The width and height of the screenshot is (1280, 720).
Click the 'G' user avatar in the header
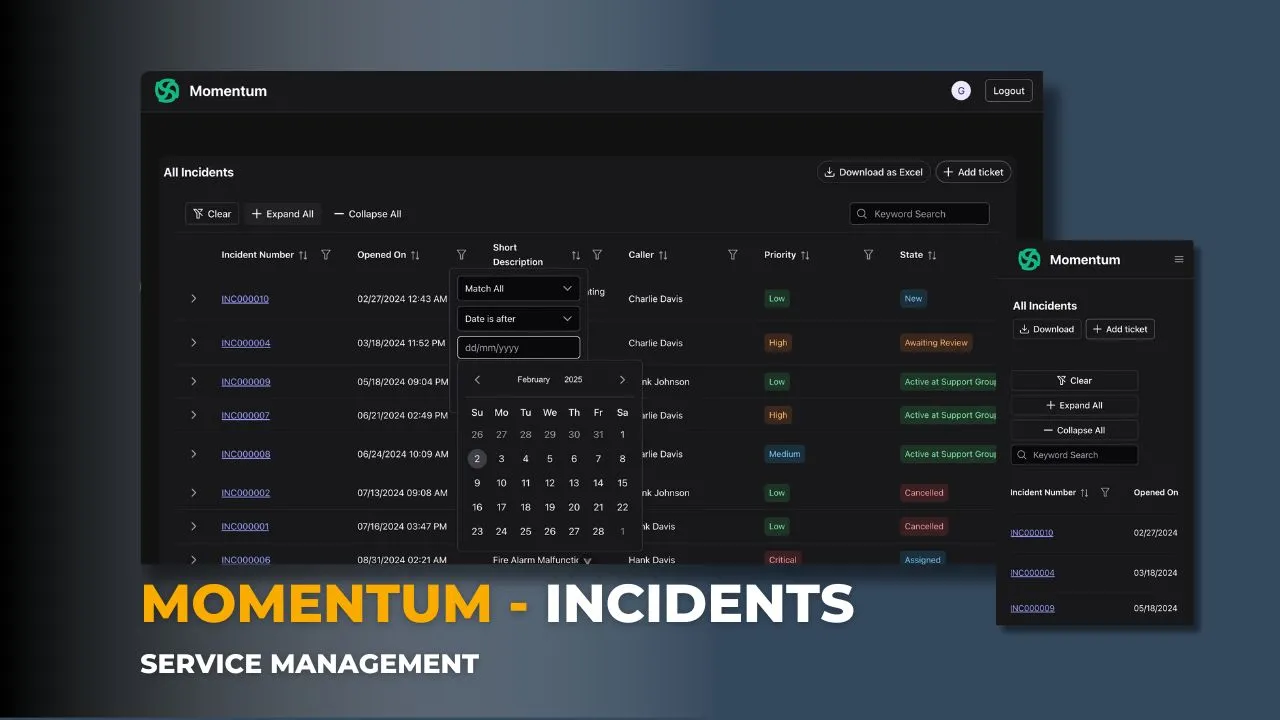tap(960, 90)
